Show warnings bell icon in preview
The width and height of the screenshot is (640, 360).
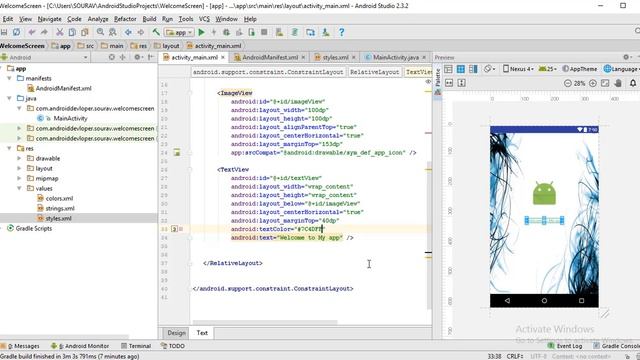click(x=633, y=83)
